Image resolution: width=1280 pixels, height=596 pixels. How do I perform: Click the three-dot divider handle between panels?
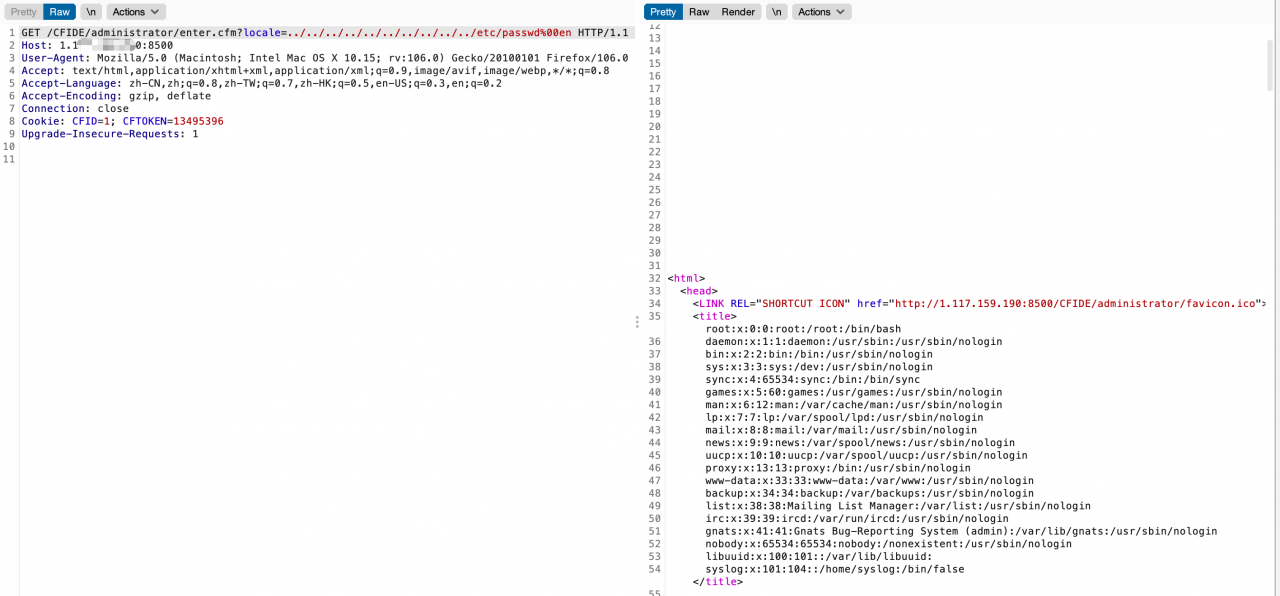tap(637, 322)
